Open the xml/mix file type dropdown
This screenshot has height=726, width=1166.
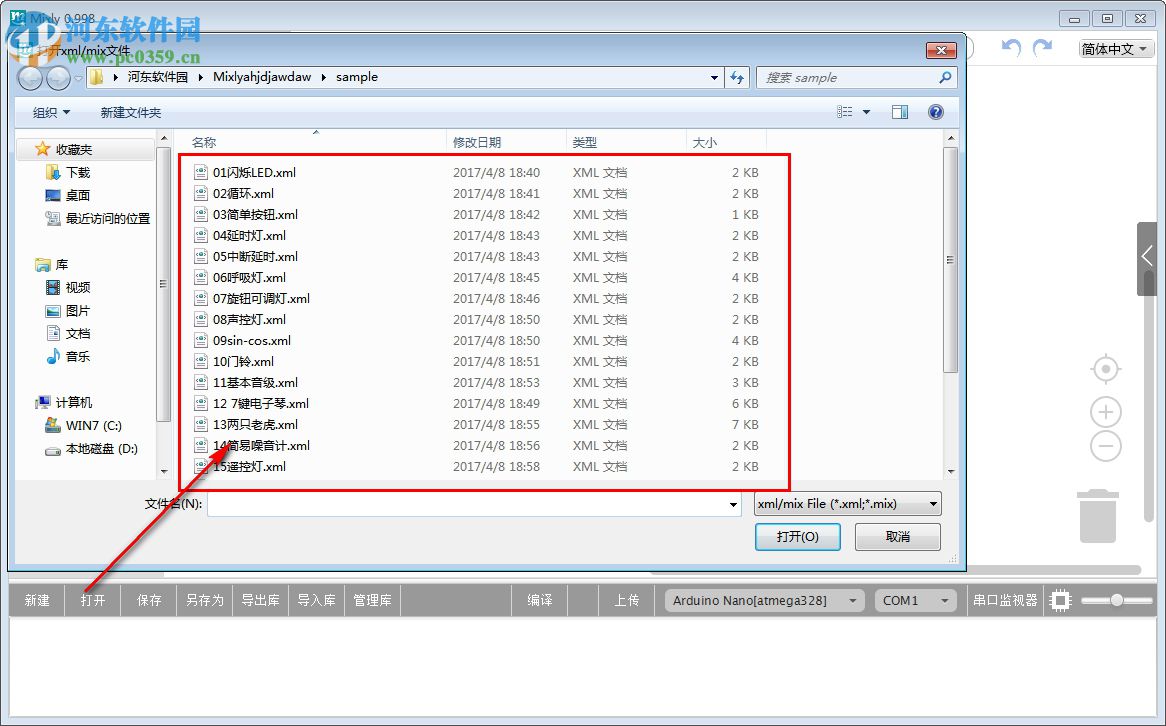845,504
